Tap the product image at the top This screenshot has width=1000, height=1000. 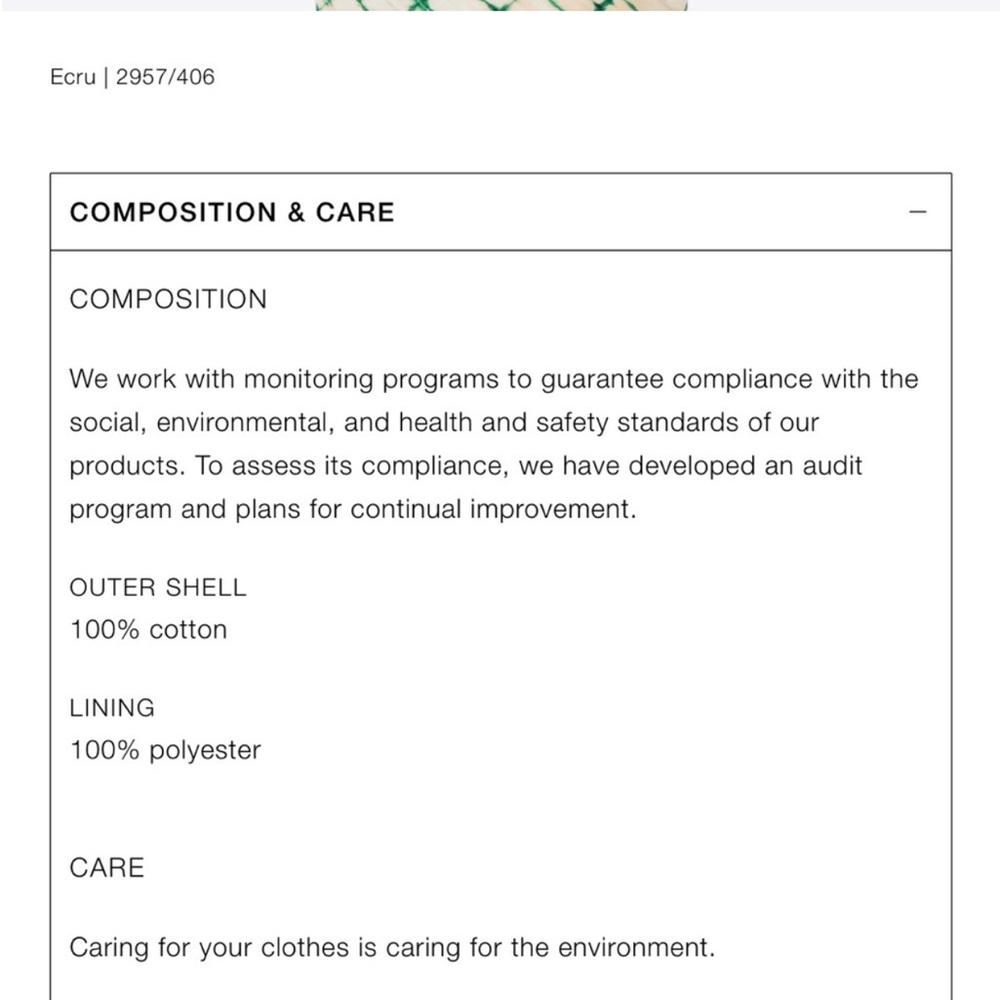(501, 5)
